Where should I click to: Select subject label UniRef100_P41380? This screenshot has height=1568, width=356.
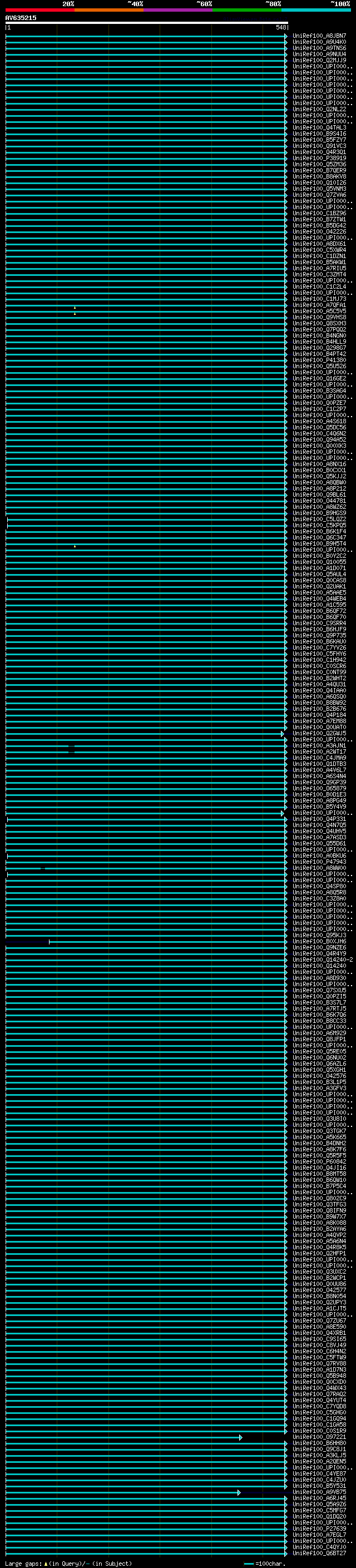click(x=319, y=360)
